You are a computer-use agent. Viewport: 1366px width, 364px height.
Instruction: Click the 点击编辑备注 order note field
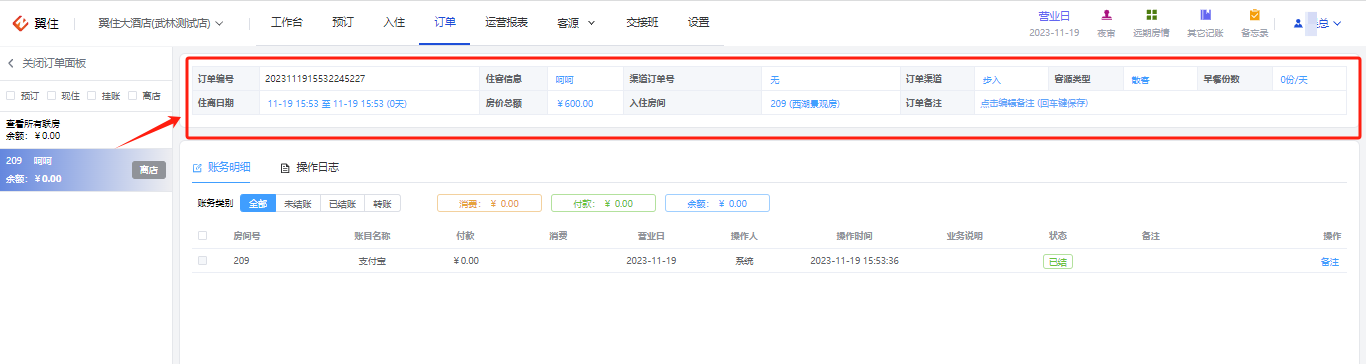1034,103
